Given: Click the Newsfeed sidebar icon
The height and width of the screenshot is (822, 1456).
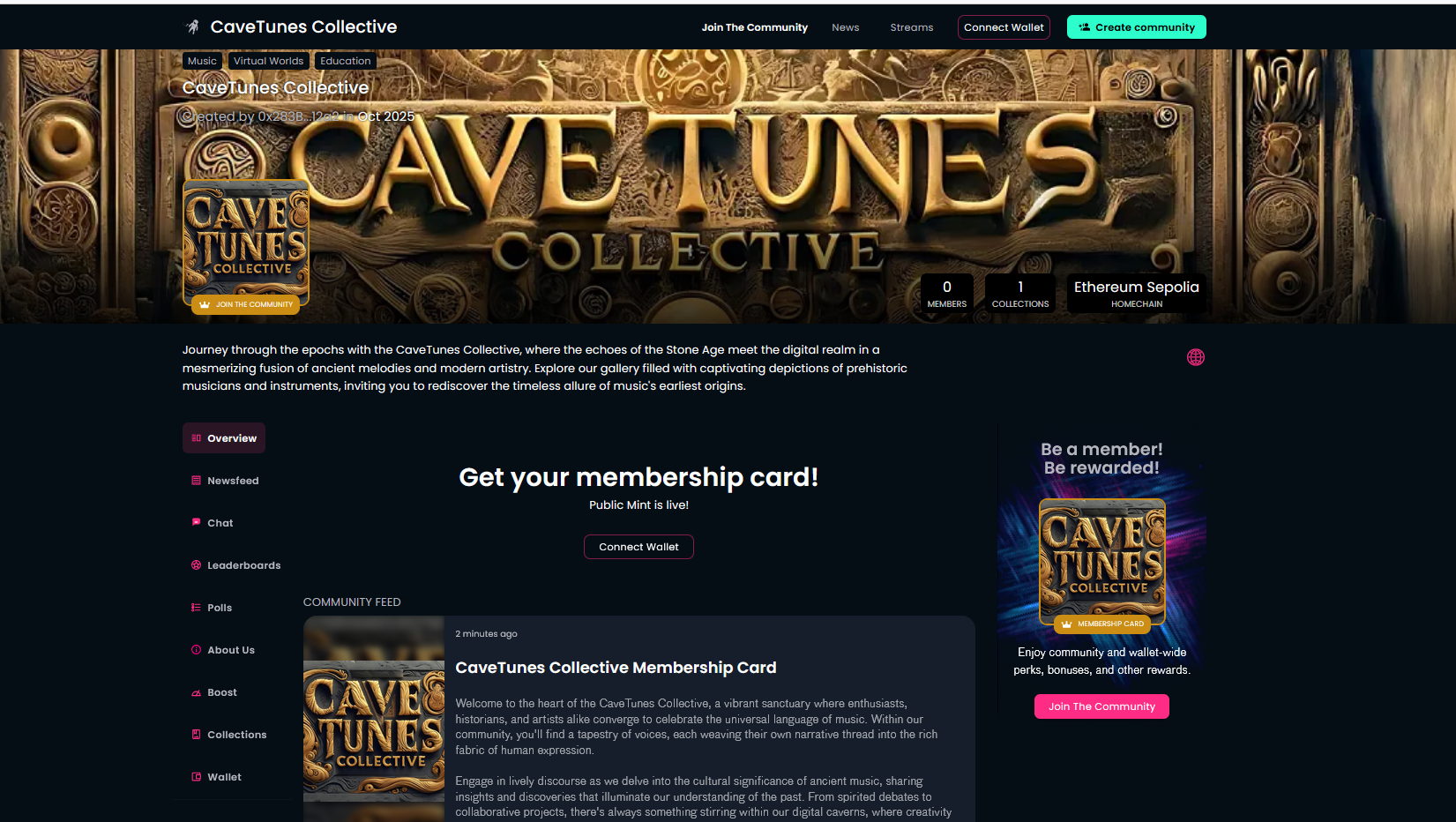Looking at the screenshot, I should coord(196,481).
